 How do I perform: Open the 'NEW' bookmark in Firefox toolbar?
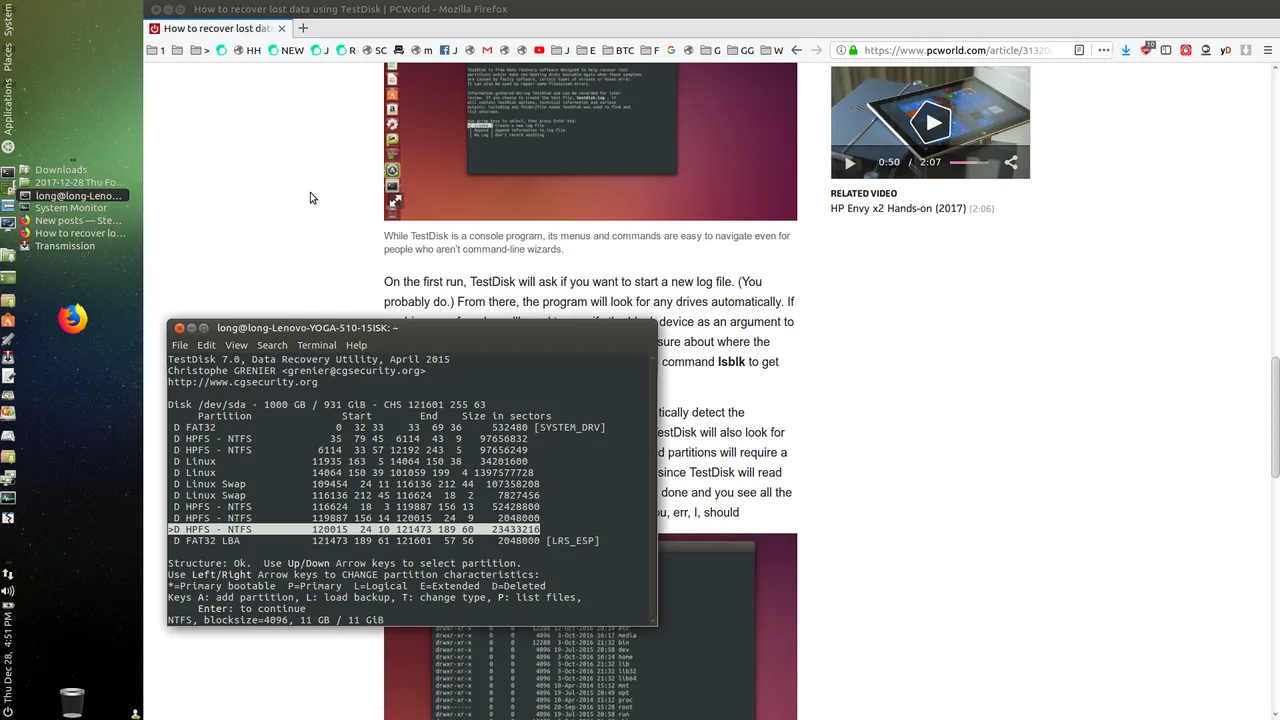(285, 50)
